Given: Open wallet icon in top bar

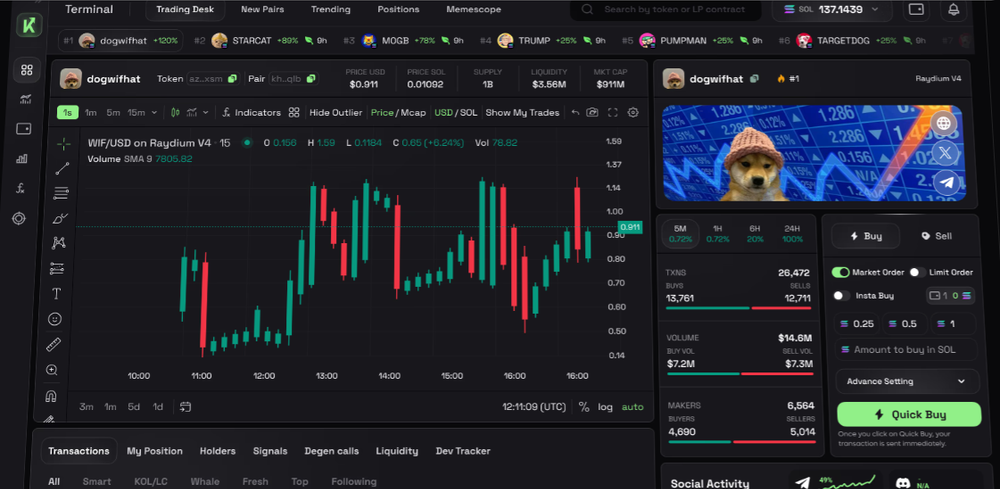Looking at the screenshot, I should [916, 10].
